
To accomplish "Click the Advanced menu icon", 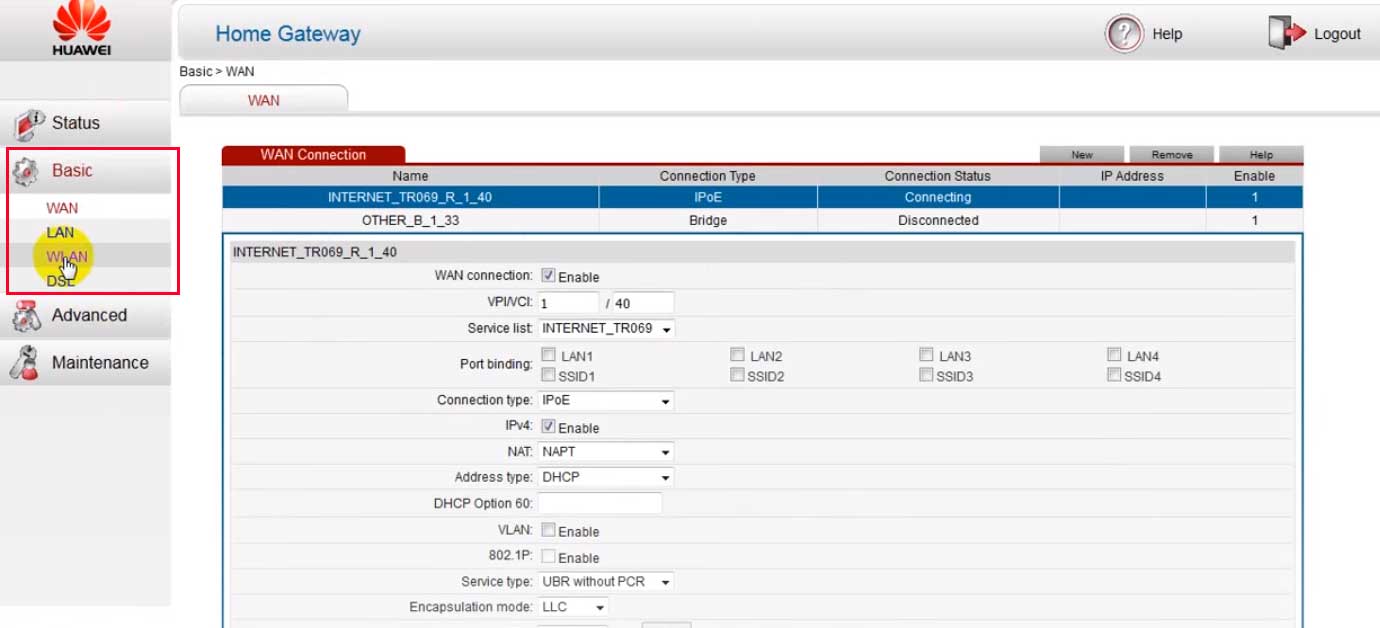I will click(x=26, y=316).
